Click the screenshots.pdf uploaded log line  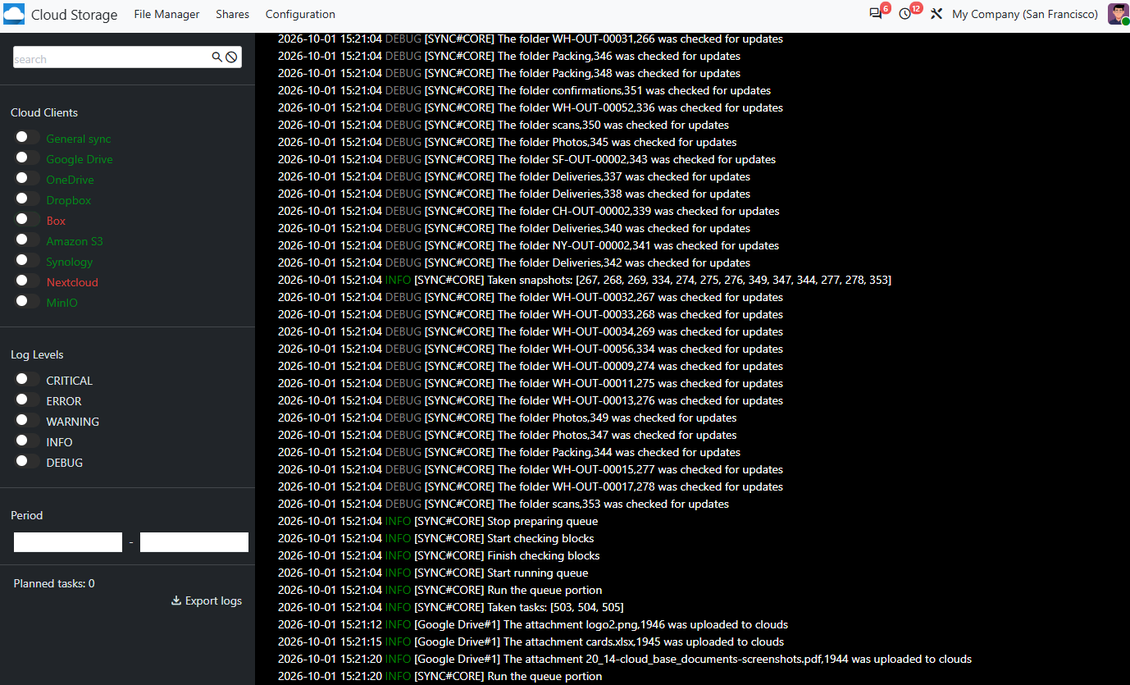625,660
